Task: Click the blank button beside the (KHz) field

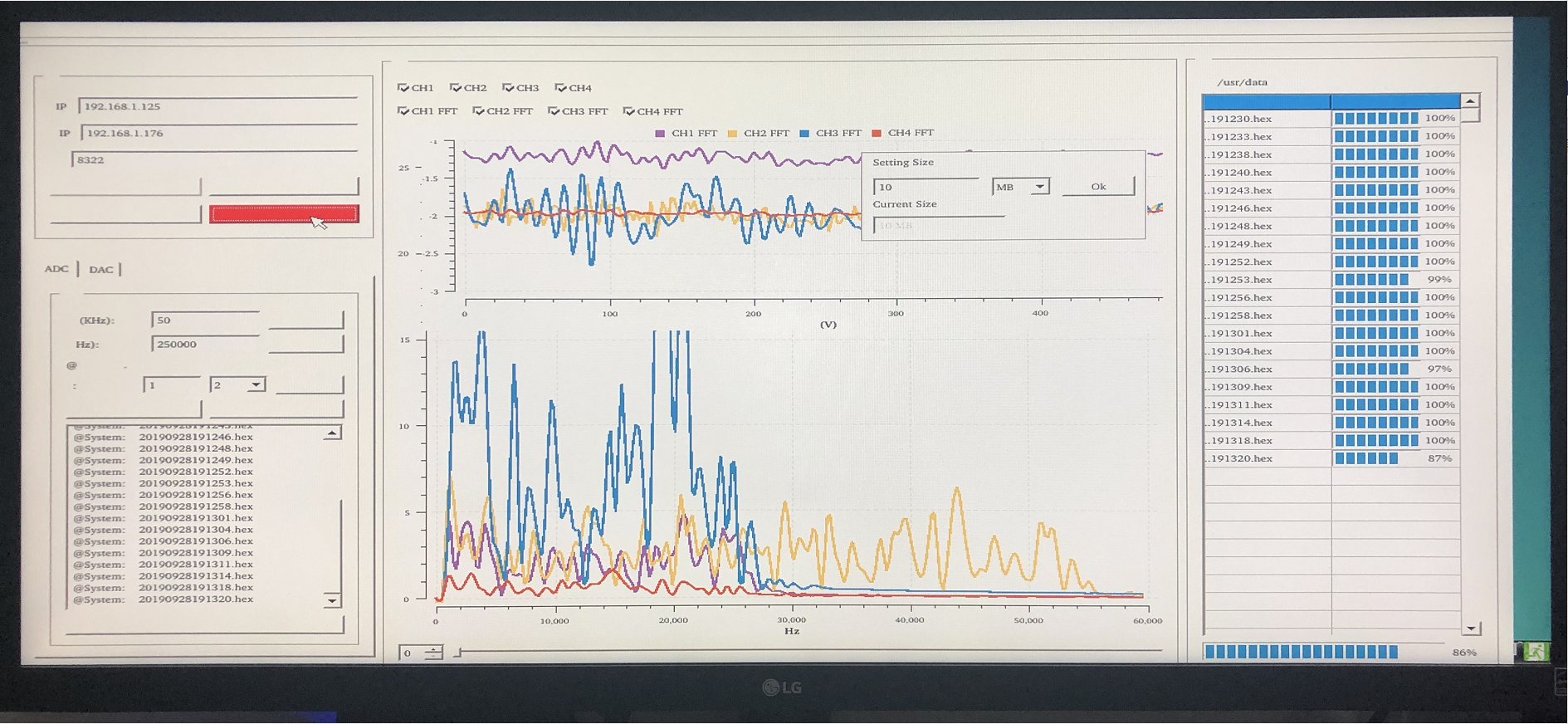Action: [x=306, y=320]
